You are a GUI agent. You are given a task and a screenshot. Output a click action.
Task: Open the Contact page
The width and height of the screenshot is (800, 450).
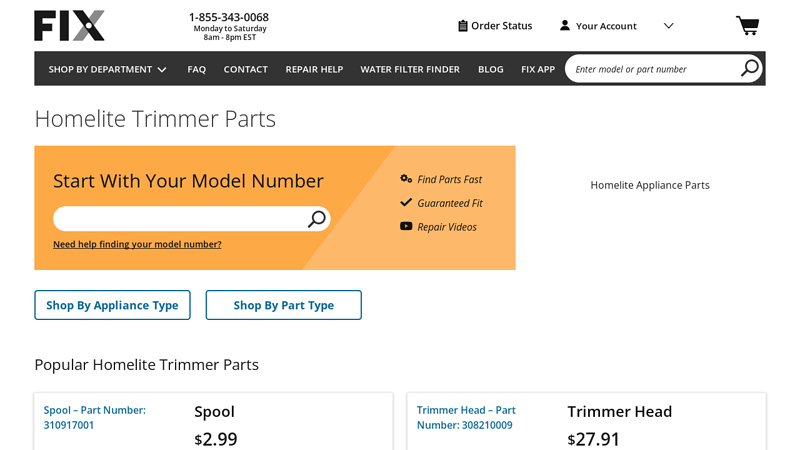tap(245, 69)
